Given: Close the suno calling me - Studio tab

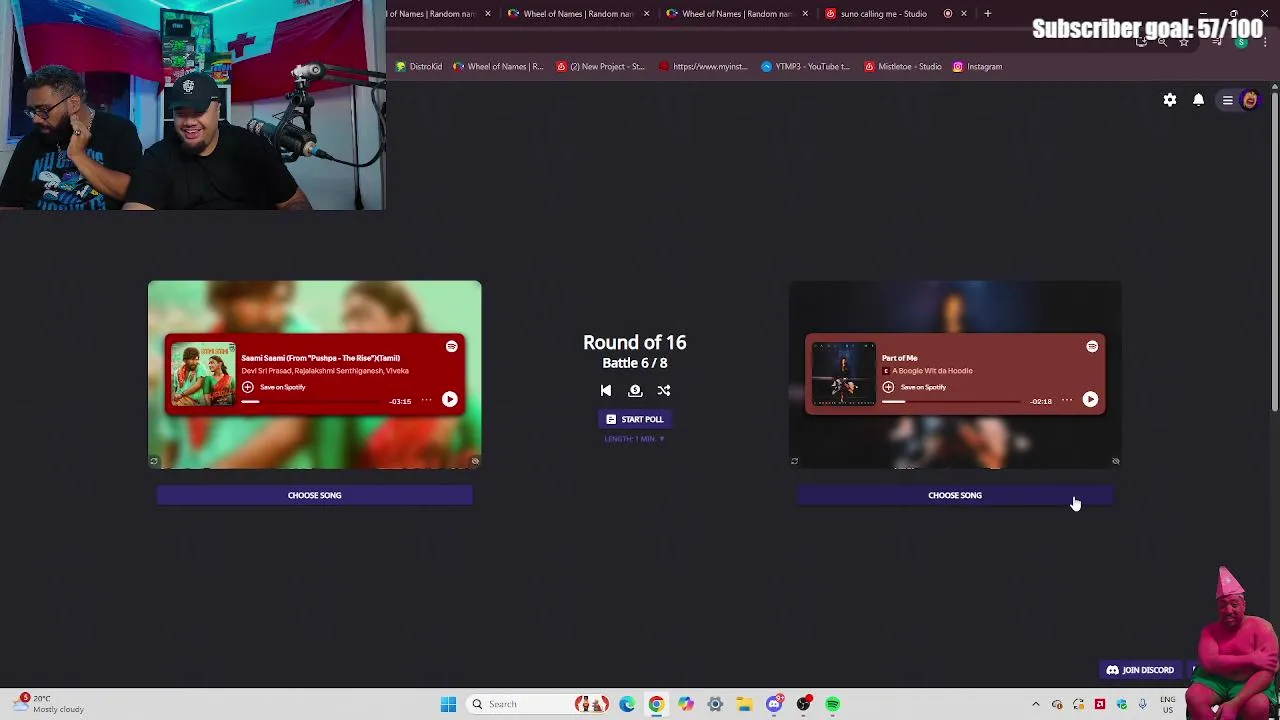Looking at the screenshot, I should point(964,14).
